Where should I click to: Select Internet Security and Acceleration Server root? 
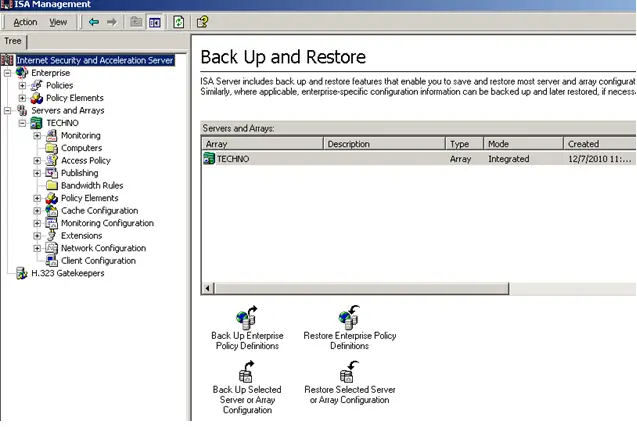click(95, 60)
